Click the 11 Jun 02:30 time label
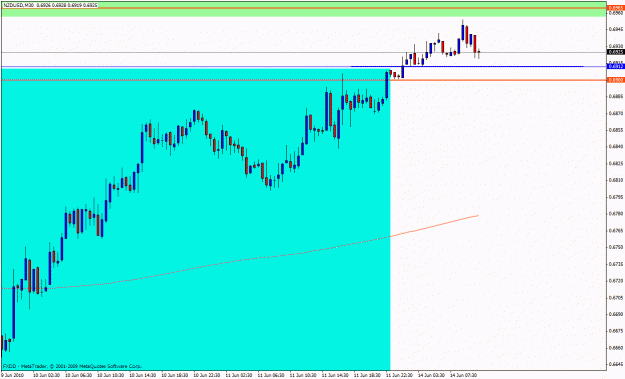Viewport: 625px width, 379px height. [x=239, y=375]
